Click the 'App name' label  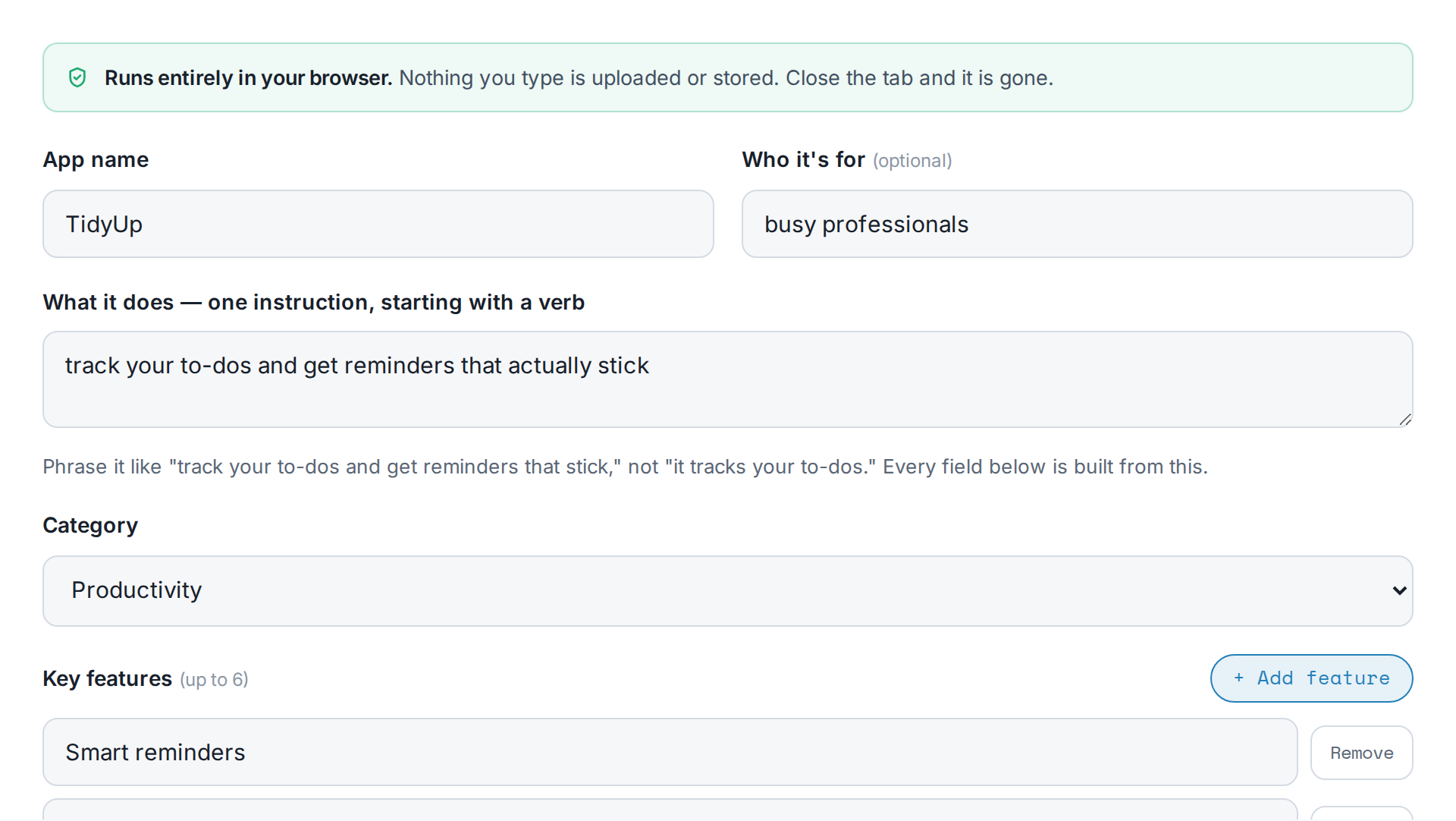[x=96, y=160]
